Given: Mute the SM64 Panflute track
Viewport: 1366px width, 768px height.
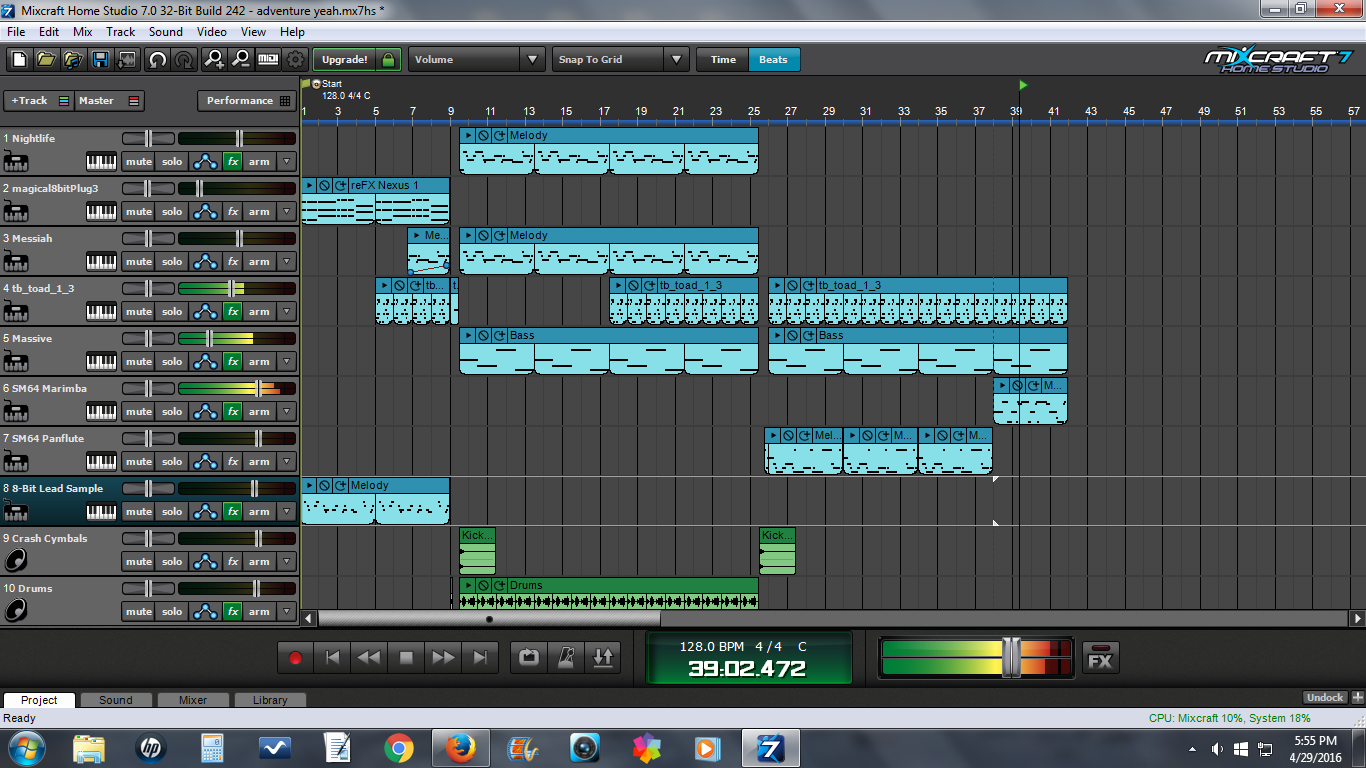Looking at the screenshot, I should click(138, 461).
